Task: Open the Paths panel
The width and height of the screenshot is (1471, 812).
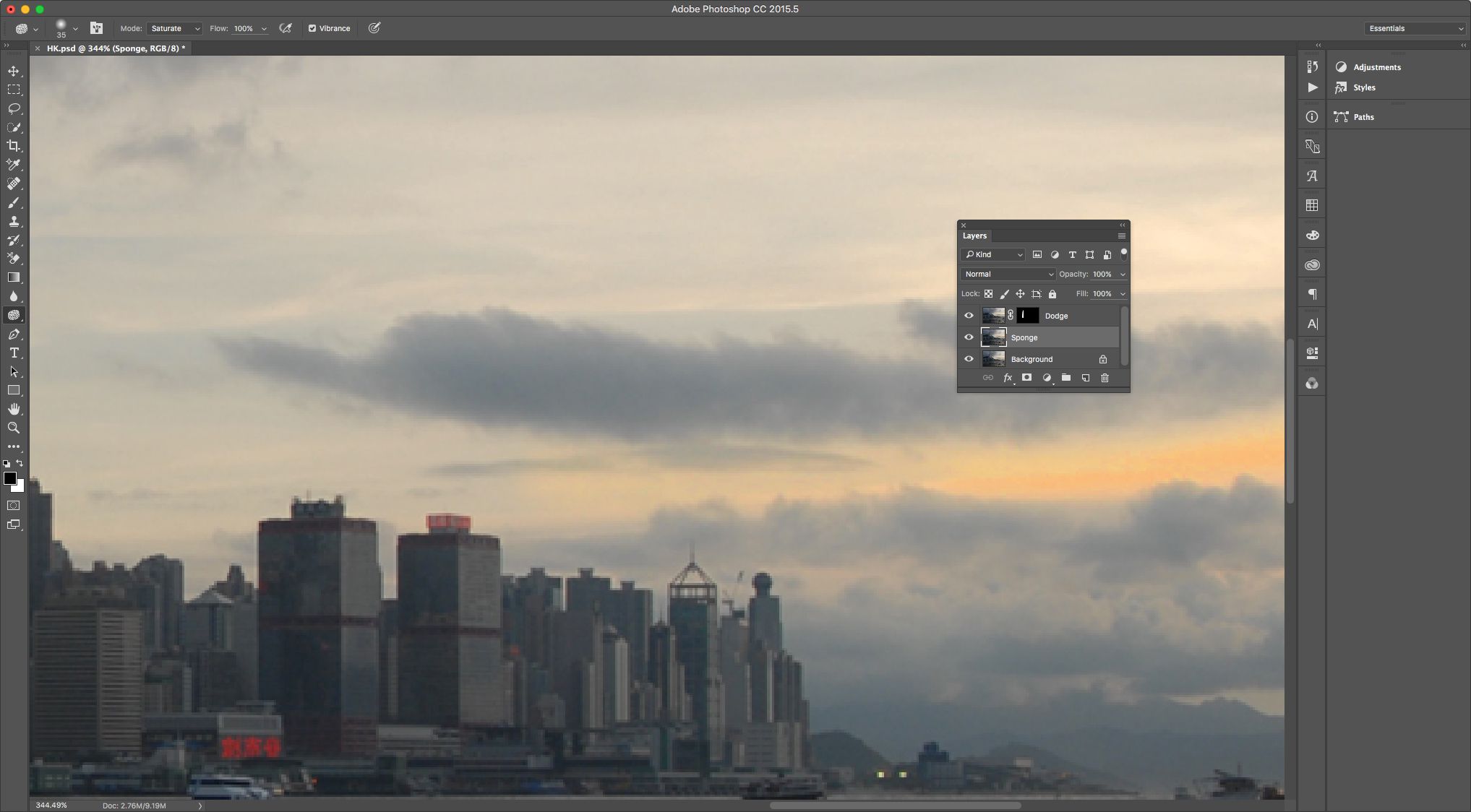Action: [x=1363, y=117]
